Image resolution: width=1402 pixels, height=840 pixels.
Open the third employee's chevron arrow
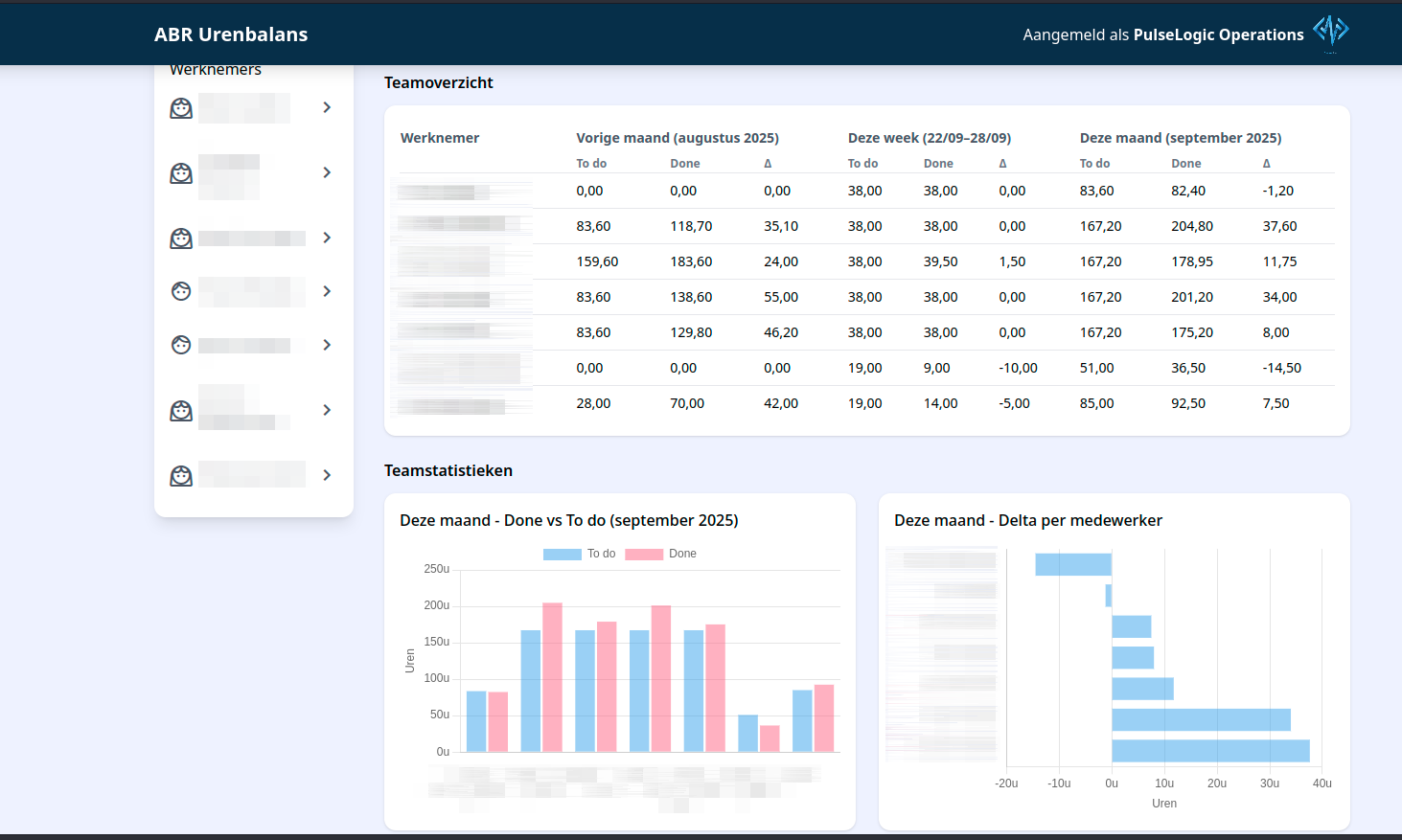(x=327, y=238)
